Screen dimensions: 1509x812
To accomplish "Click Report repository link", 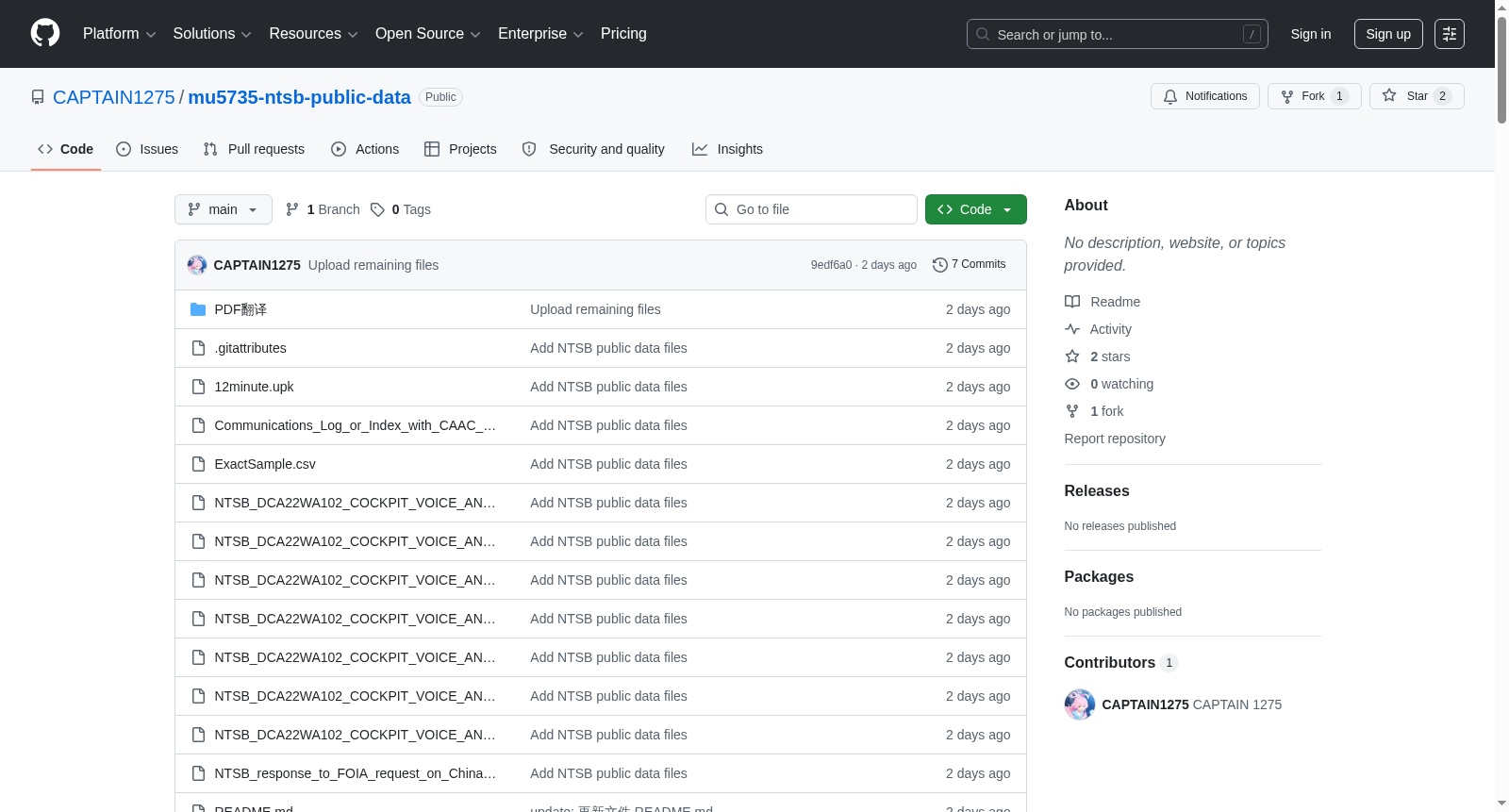I will pyautogui.click(x=1115, y=439).
